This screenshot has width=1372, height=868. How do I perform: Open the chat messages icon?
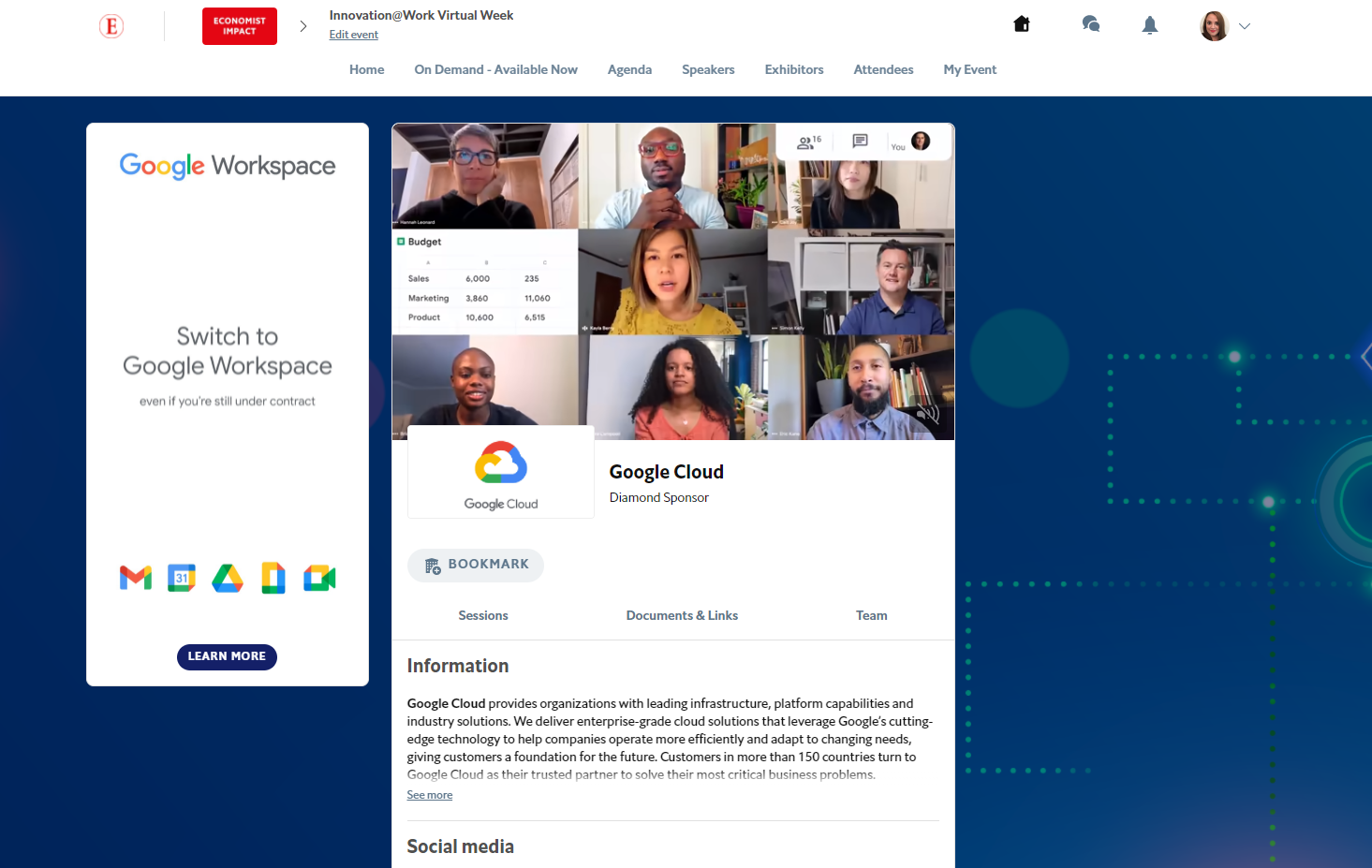click(x=1090, y=24)
